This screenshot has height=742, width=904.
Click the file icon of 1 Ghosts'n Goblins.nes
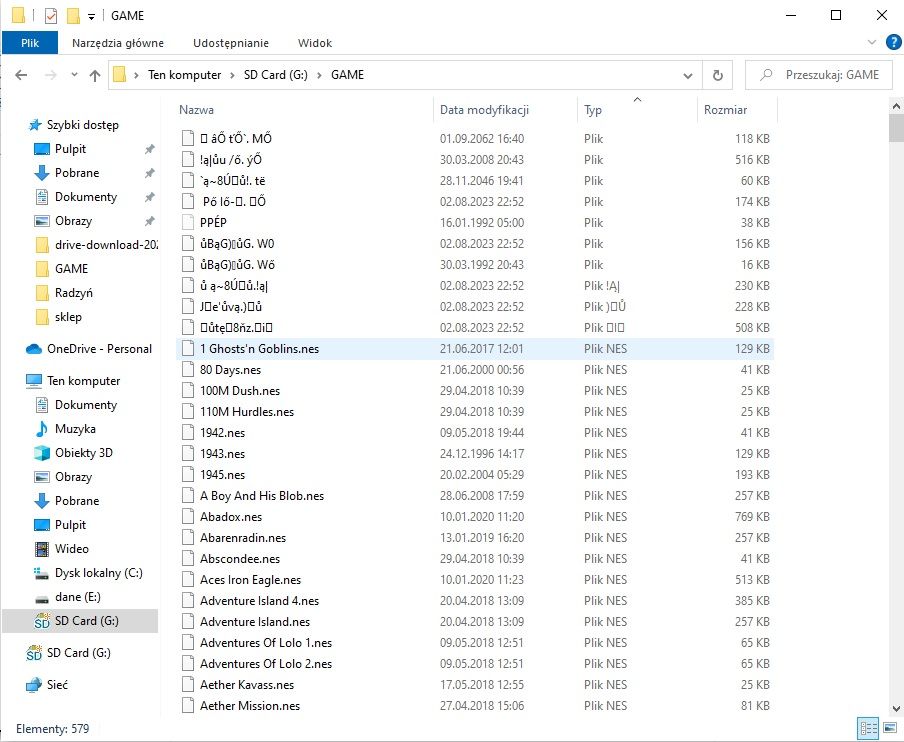(x=187, y=348)
